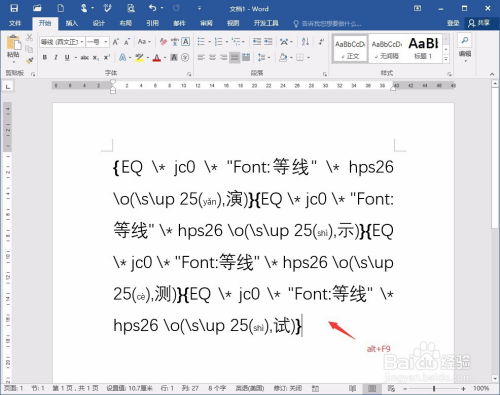This screenshot has width=500, height=395.
Task: Click the Sort icon in paragraph group
Action: (305, 42)
